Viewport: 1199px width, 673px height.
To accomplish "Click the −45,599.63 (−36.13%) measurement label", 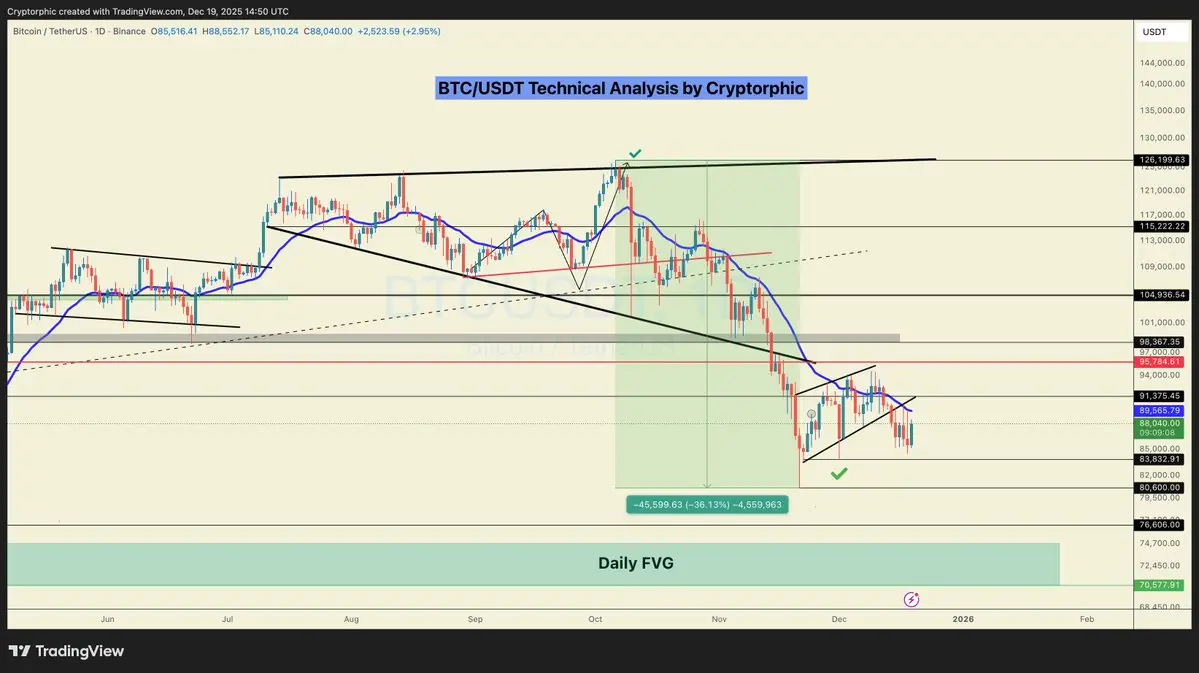I will tap(707, 505).
